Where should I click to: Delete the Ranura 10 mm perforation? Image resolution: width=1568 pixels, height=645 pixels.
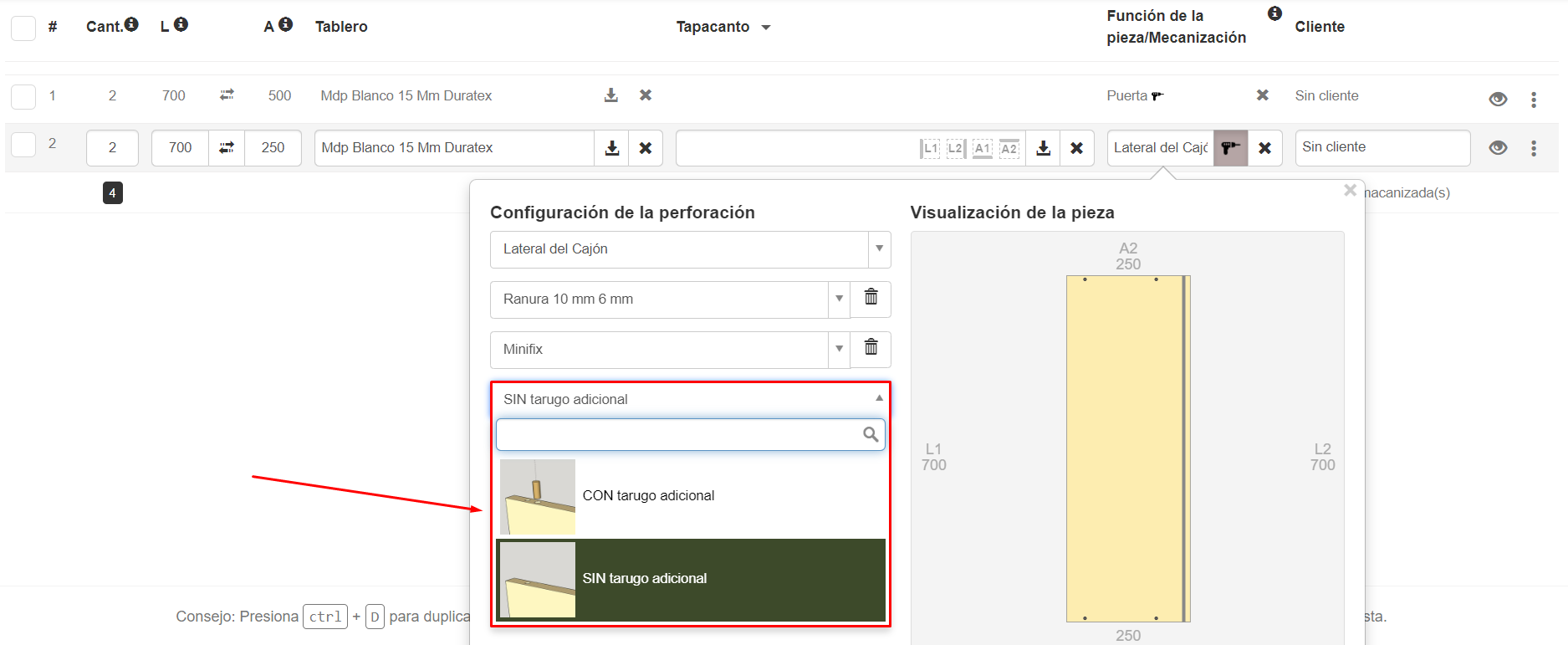(871, 298)
